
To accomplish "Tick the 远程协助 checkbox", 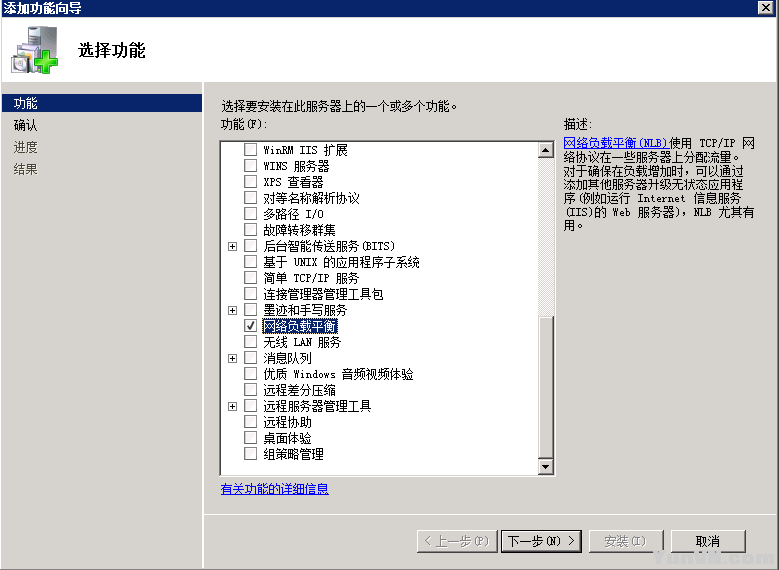I will coord(250,422).
